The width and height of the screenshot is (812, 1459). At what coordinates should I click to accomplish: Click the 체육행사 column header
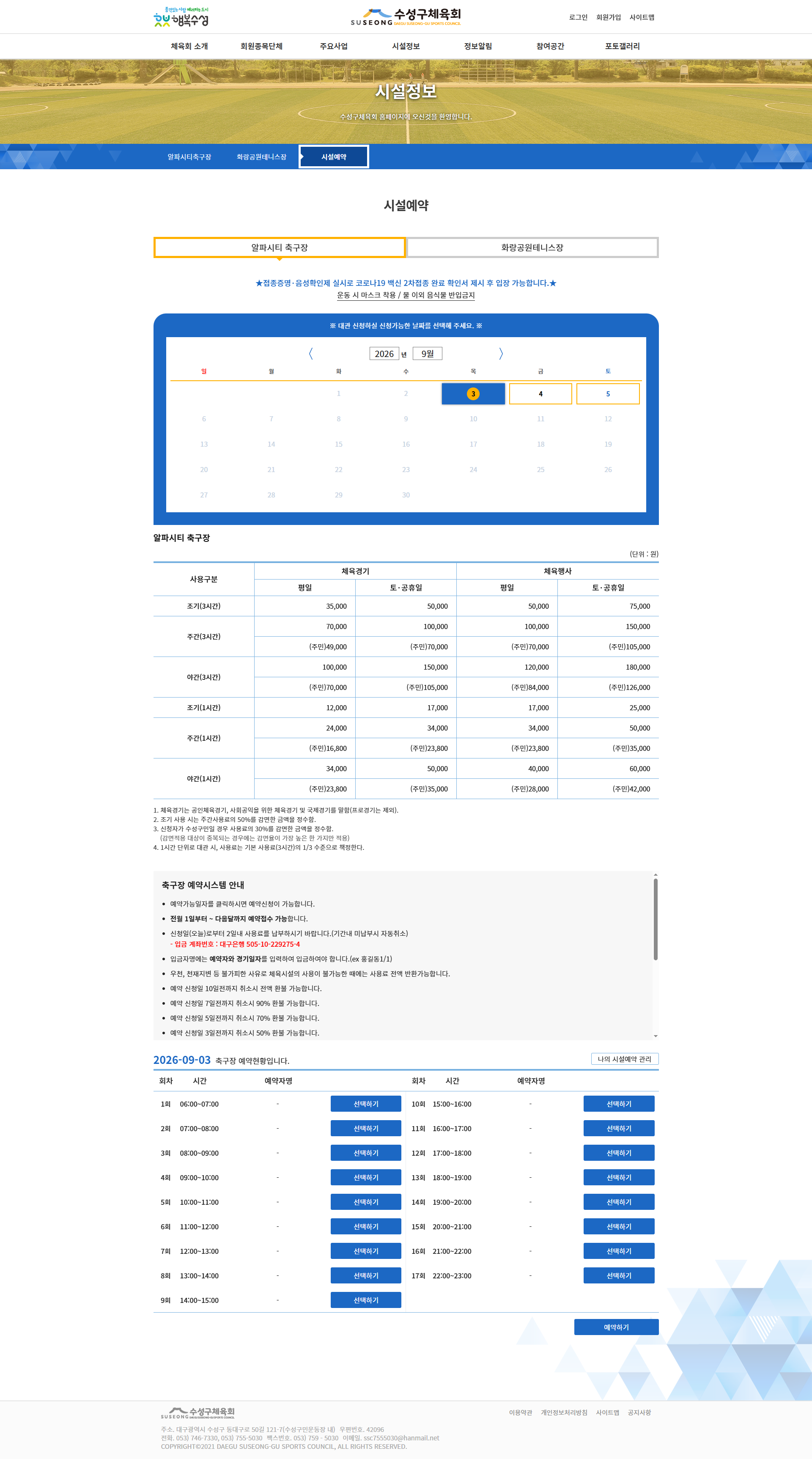(558, 571)
